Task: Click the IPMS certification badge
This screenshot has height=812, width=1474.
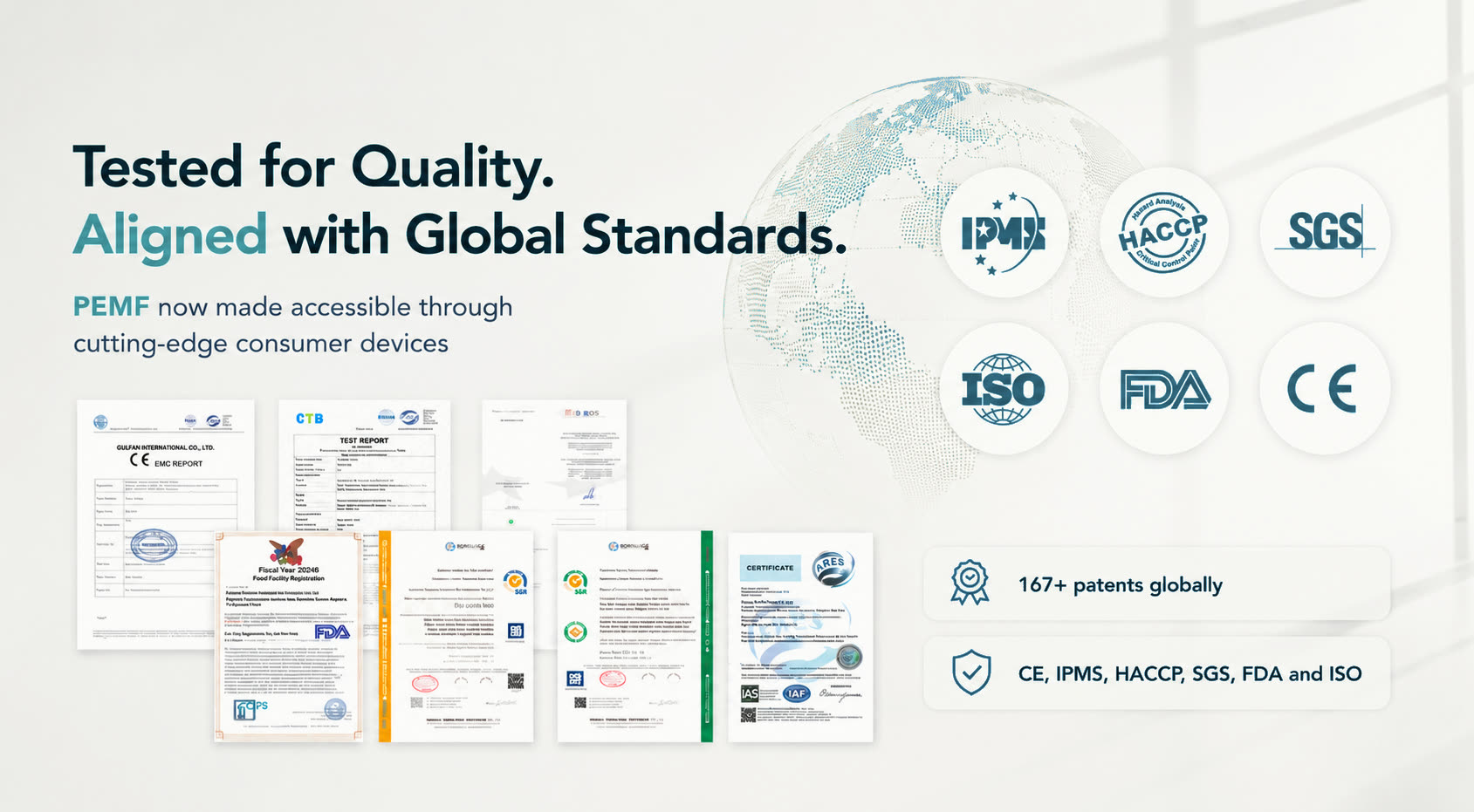Action: point(1004,233)
